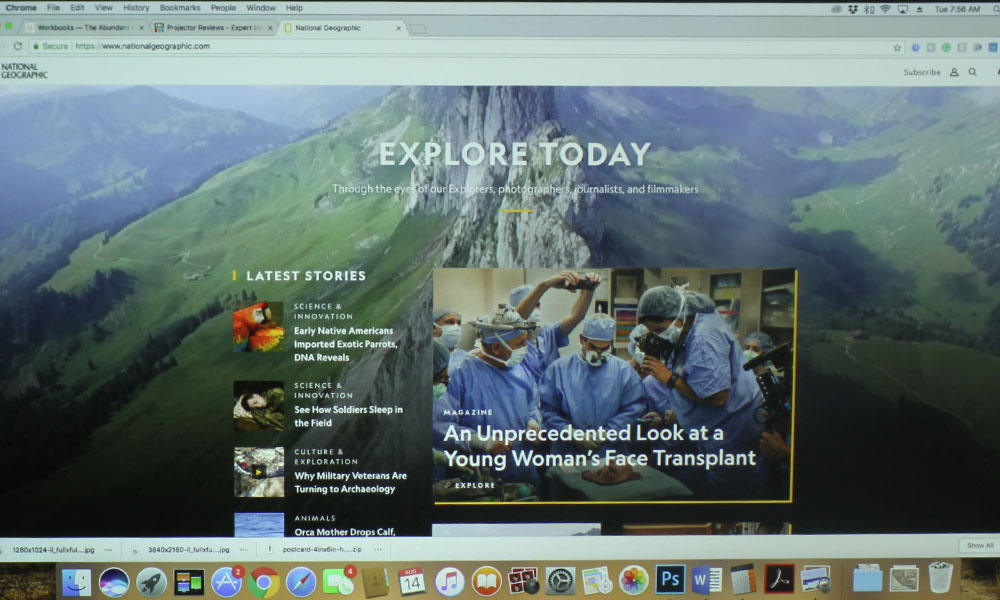The height and width of the screenshot is (600, 1000).
Task: Open Calendar app in the Dock
Action: point(412,582)
